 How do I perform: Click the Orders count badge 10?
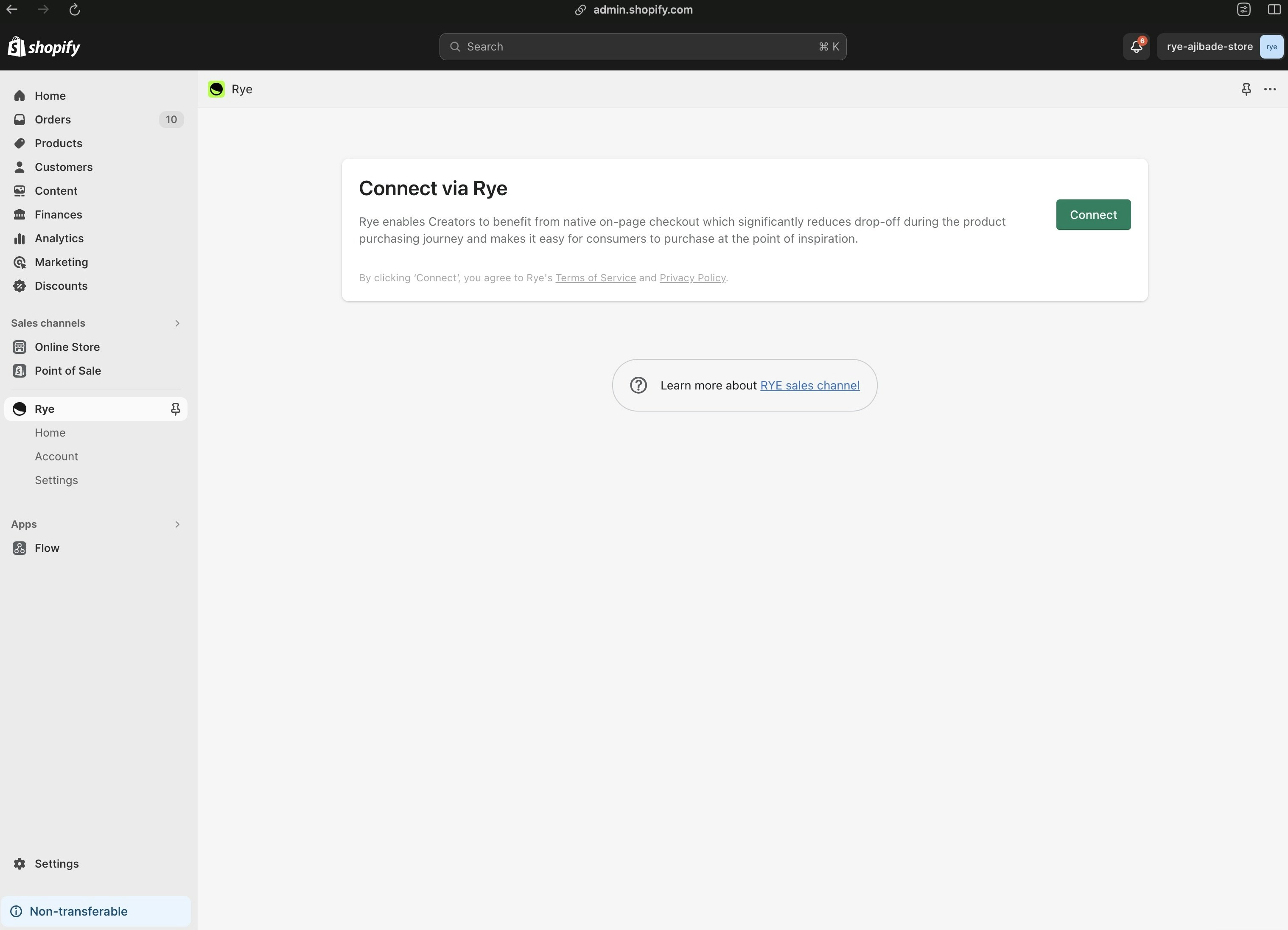coord(171,120)
